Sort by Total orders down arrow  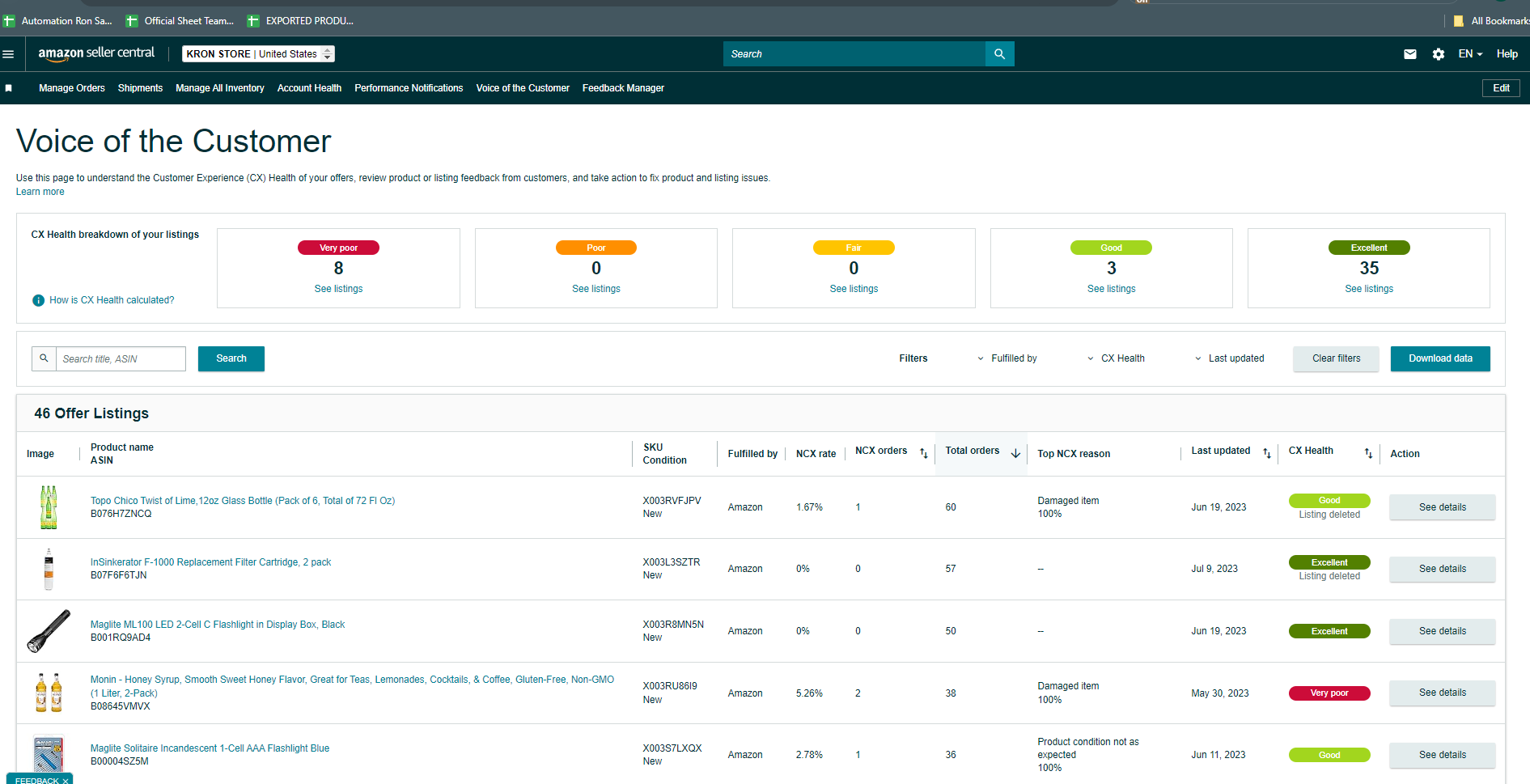[x=1015, y=454]
